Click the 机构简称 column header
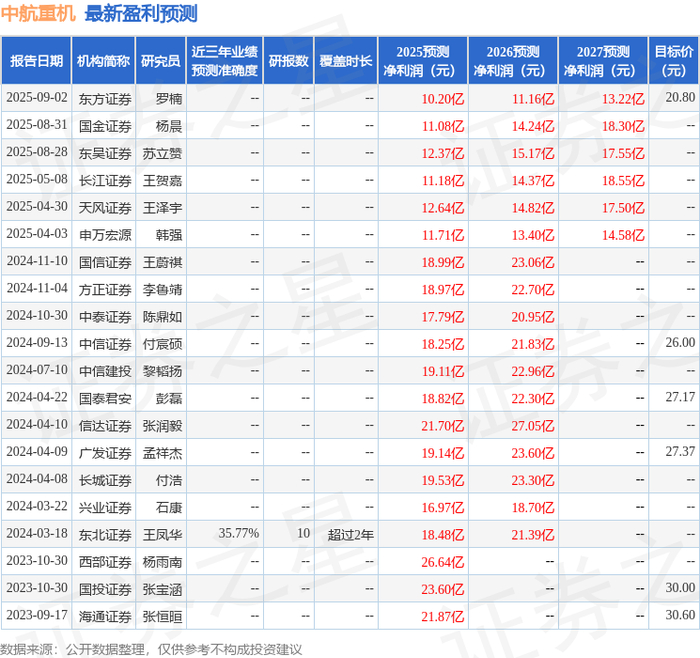Viewport: 700px width, 658px height. [x=103, y=61]
